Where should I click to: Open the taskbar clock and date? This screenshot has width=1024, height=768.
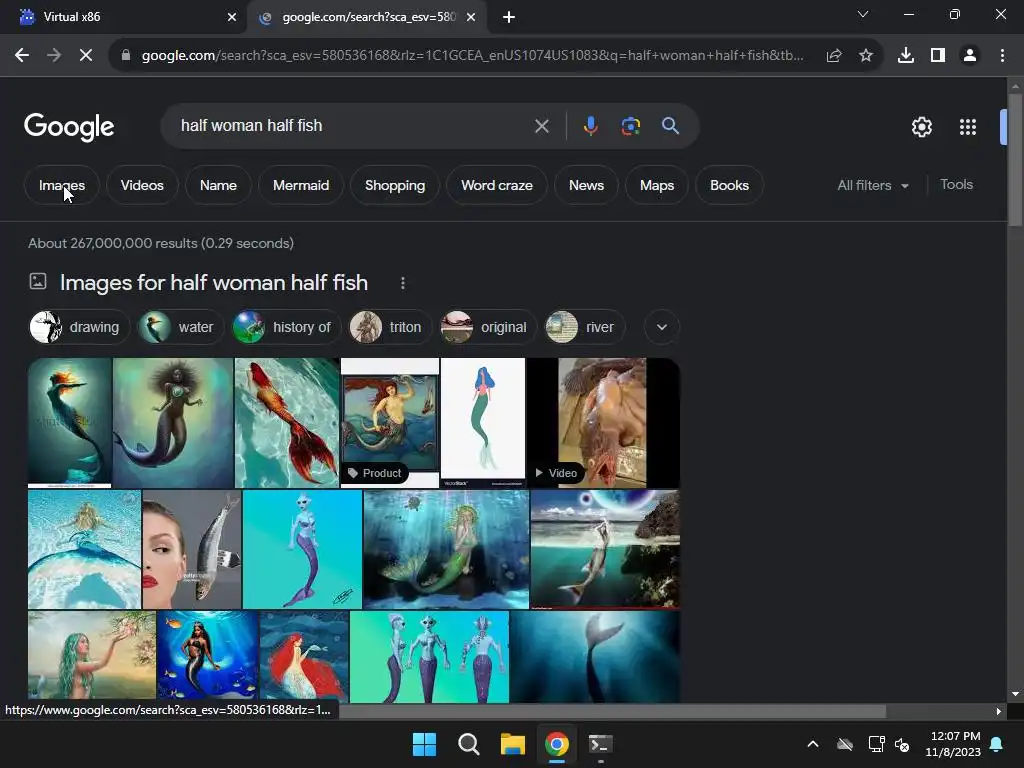[953, 744]
